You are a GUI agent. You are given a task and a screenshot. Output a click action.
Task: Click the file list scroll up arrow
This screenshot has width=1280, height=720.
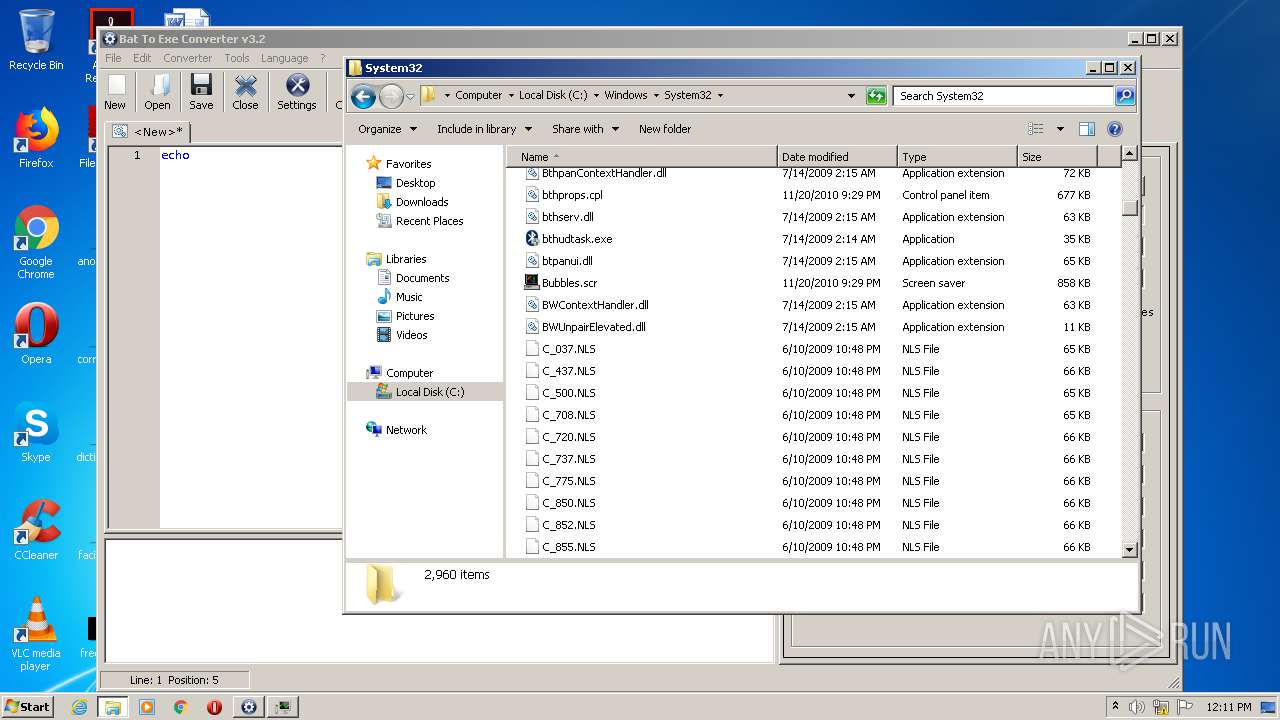tap(1129, 154)
